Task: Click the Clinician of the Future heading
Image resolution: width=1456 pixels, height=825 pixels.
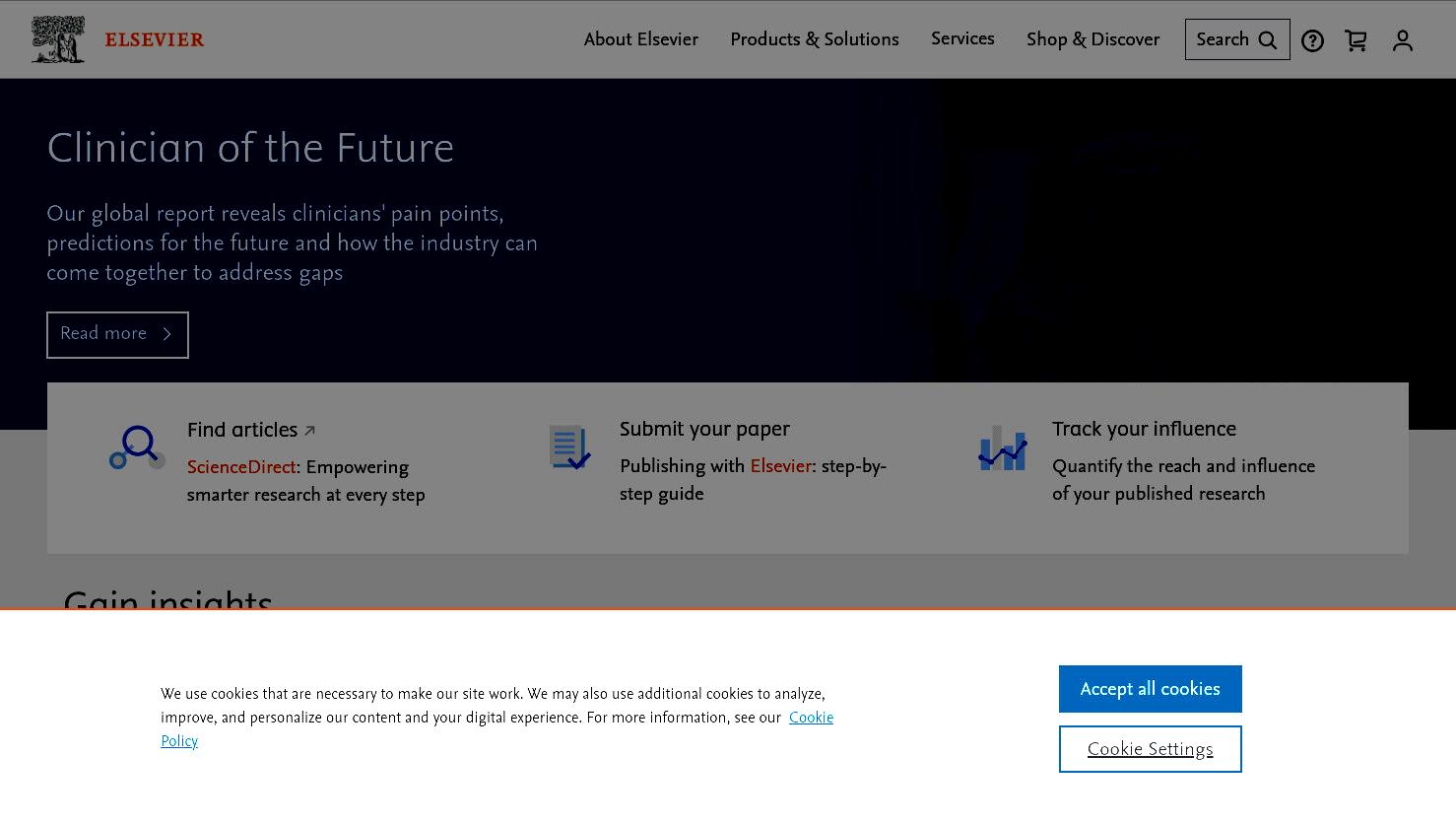Action: (250, 149)
